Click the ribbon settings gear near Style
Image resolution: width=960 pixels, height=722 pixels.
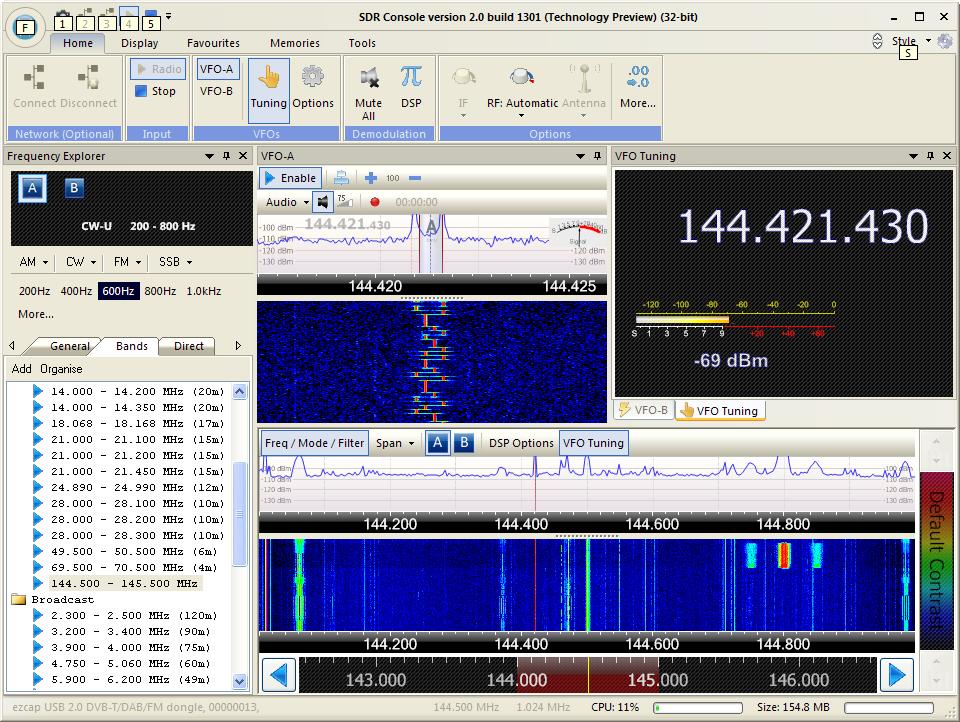945,41
